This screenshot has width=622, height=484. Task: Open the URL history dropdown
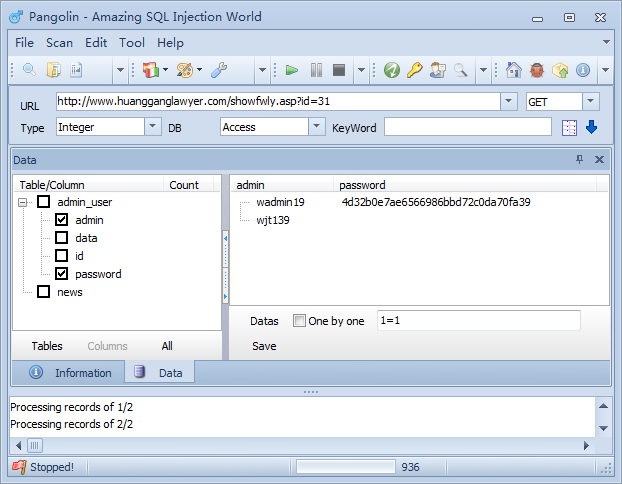(509, 102)
